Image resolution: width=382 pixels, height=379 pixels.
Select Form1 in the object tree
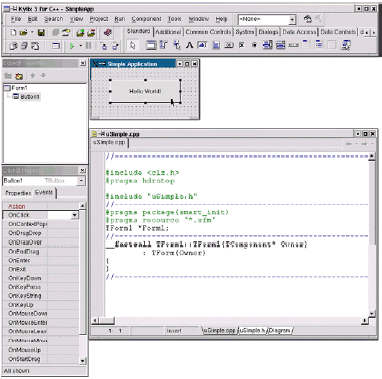(x=19, y=88)
